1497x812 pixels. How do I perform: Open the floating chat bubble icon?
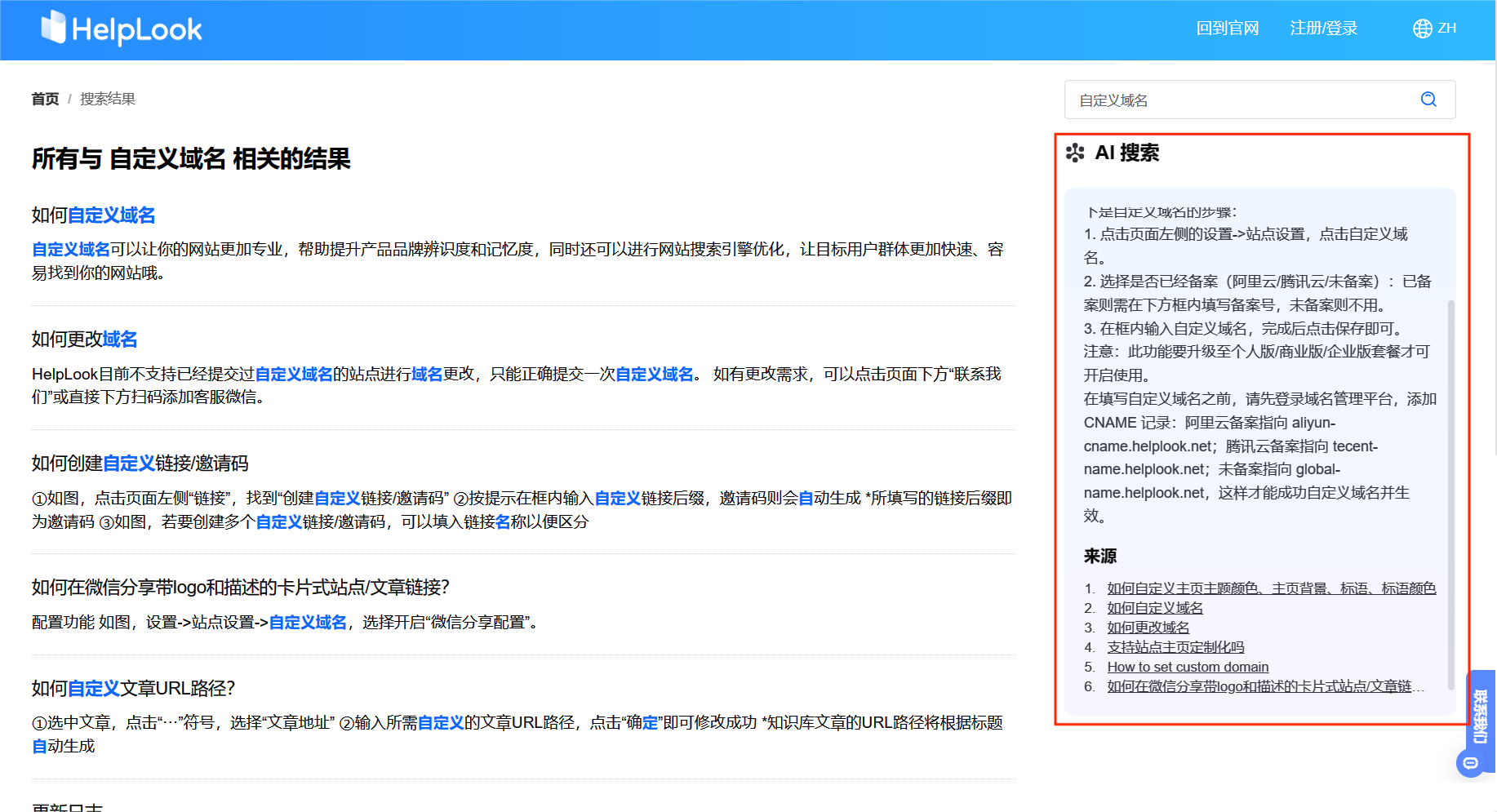1470,763
